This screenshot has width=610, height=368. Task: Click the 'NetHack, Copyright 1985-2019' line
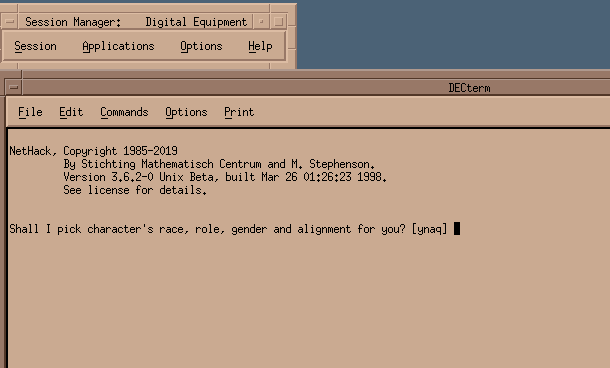(93, 151)
